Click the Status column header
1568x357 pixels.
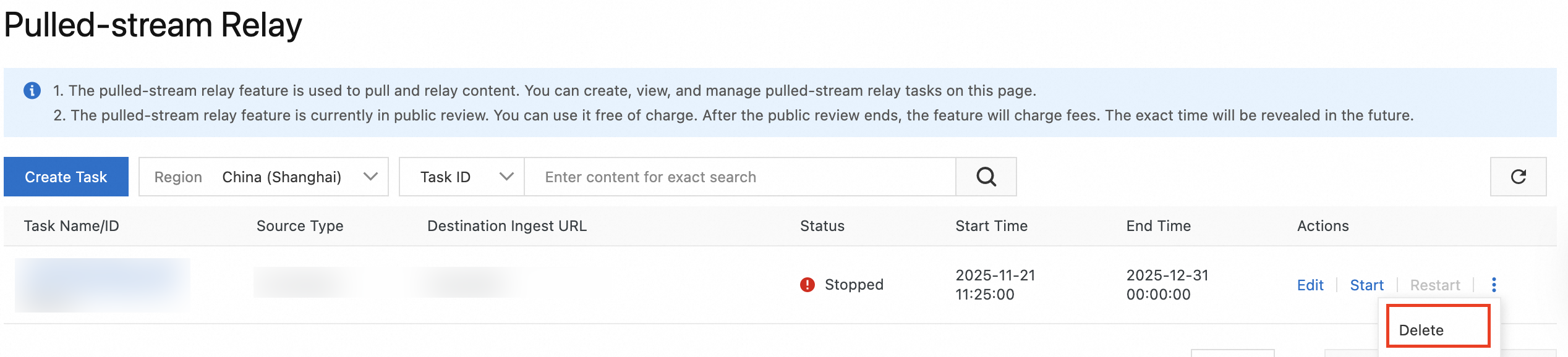pyautogui.click(x=822, y=226)
